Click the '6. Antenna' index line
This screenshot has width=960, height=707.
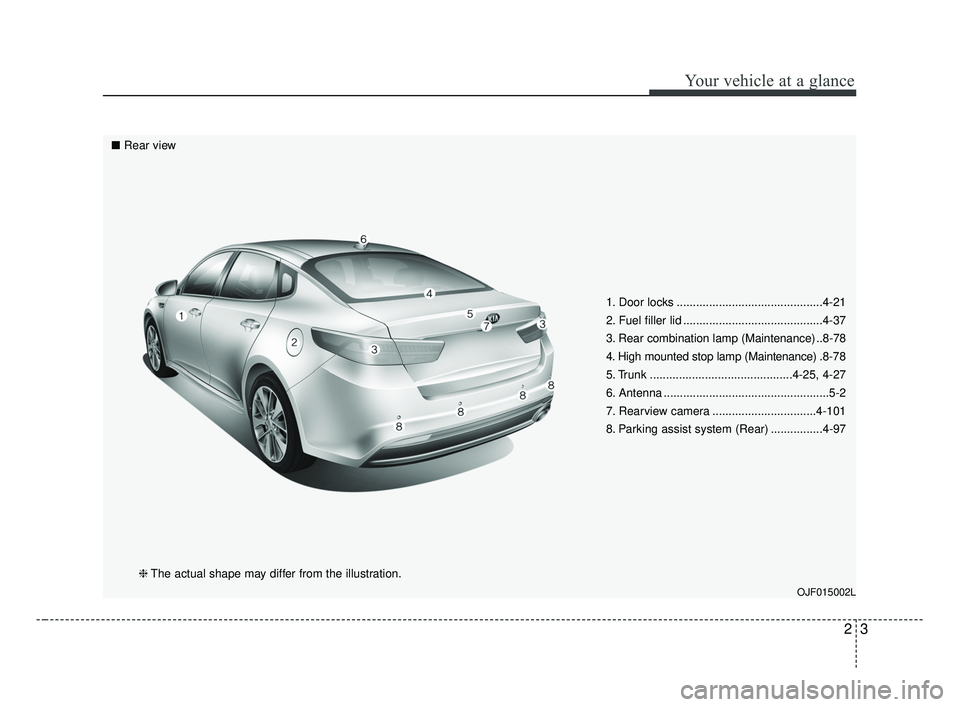[726, 393]
